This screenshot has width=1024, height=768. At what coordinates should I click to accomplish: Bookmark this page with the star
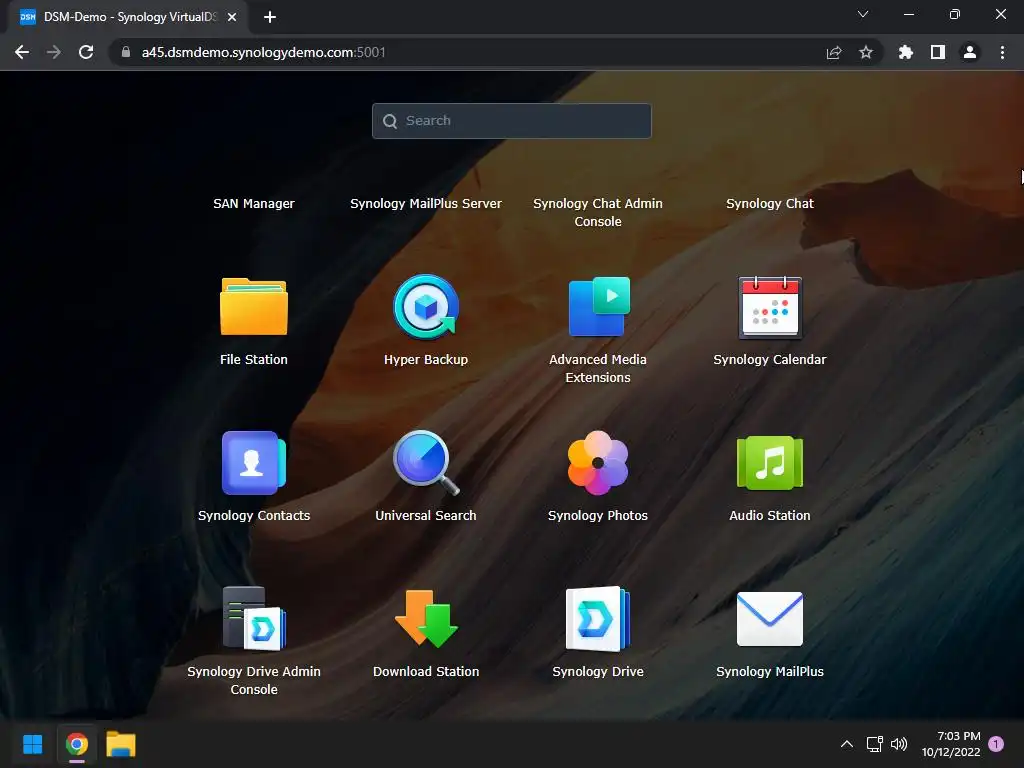(x=866, y=52)
